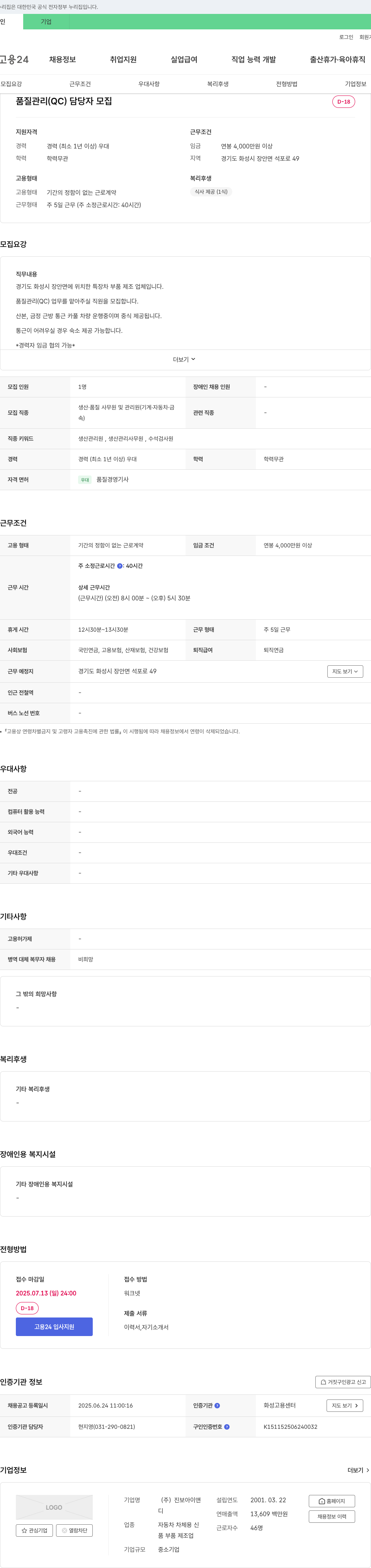371x1568 pixels.
Task: Click the company LOGO placeholder image
Action: coord(54,1507)
